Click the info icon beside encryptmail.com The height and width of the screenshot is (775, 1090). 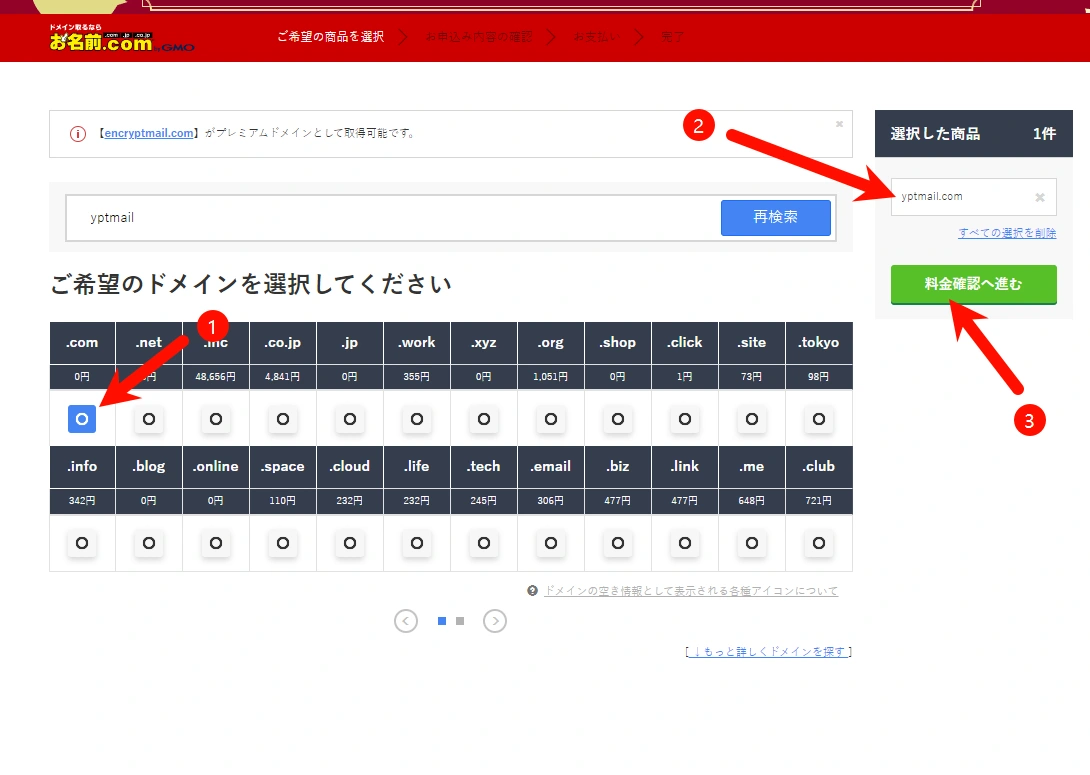(x=78, y=133)
